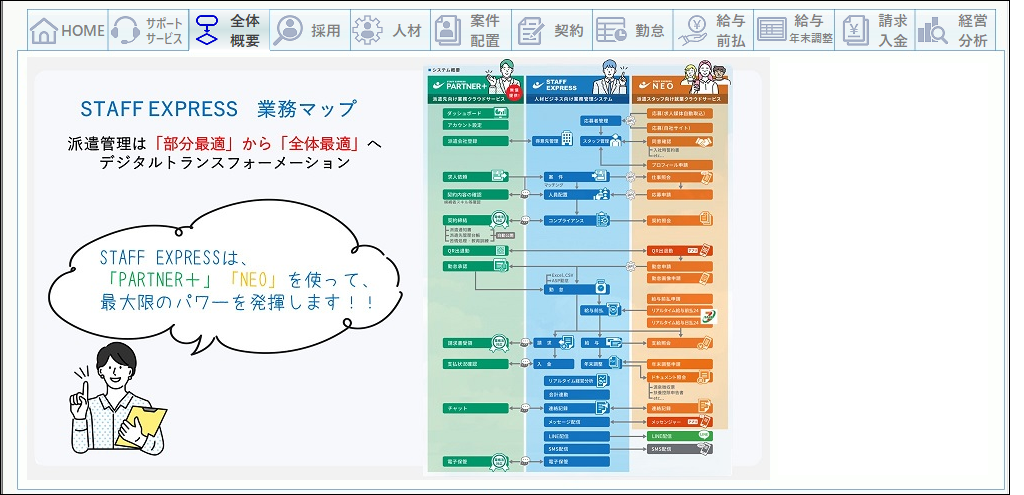Click the building icon beside 得意先管理

tap(567, 138)
